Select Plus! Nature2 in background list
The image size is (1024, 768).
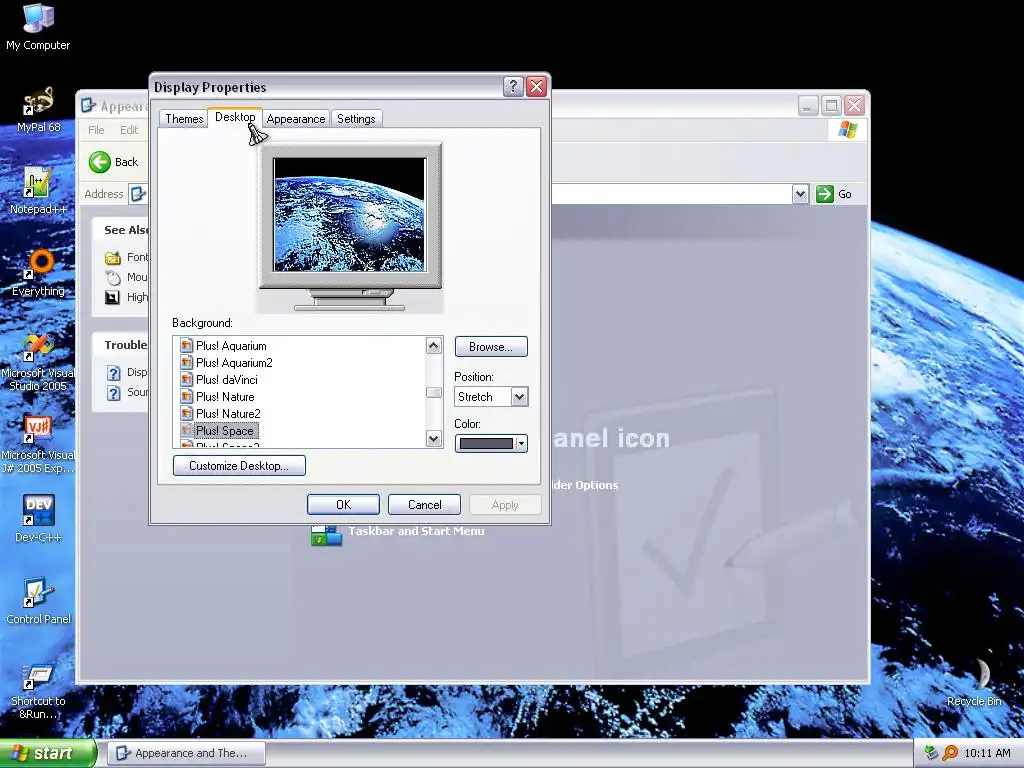228,413
